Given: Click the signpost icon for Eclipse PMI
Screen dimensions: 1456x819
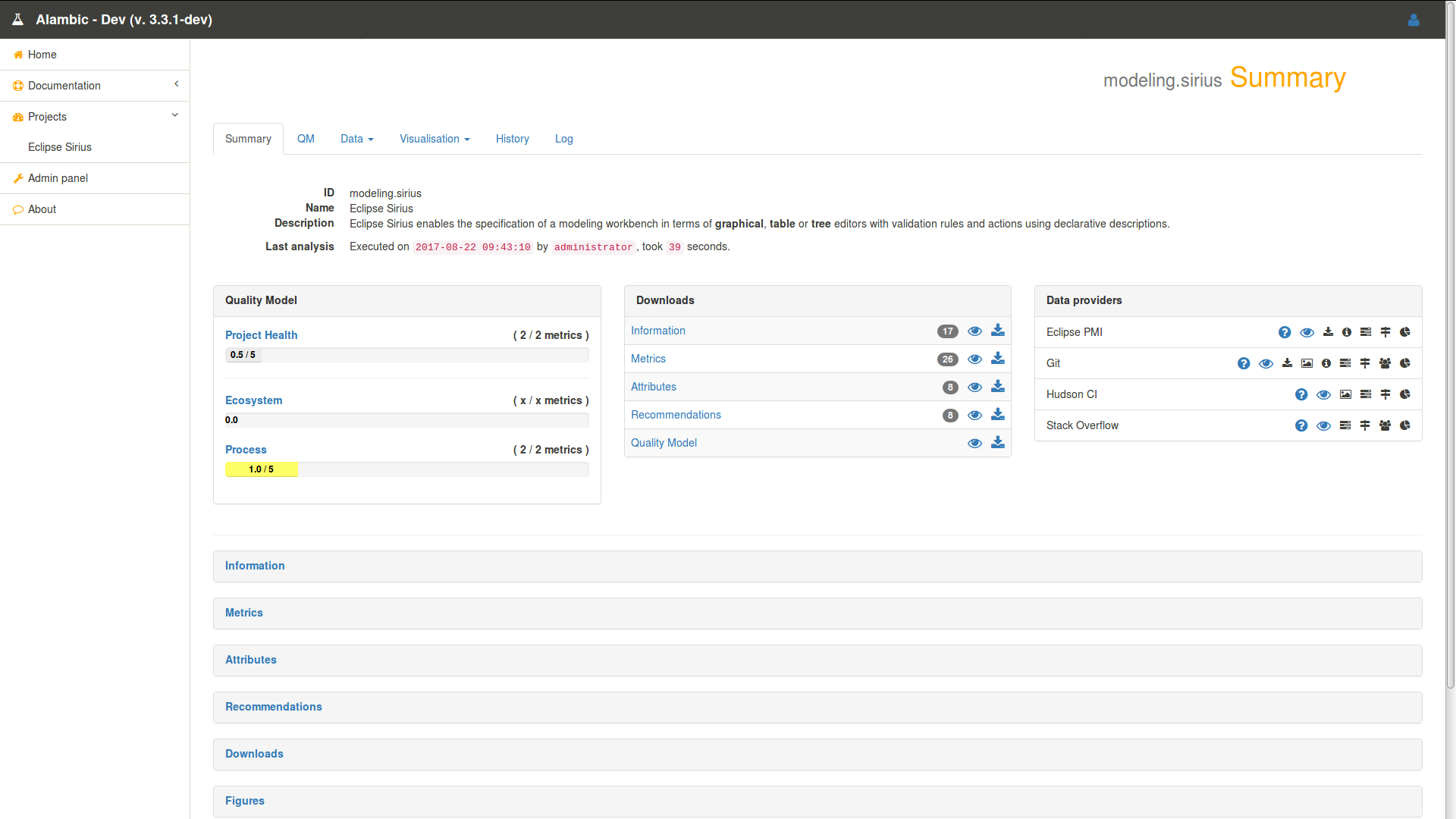Looking at the screenshot, I should (x=1386, y=332).
